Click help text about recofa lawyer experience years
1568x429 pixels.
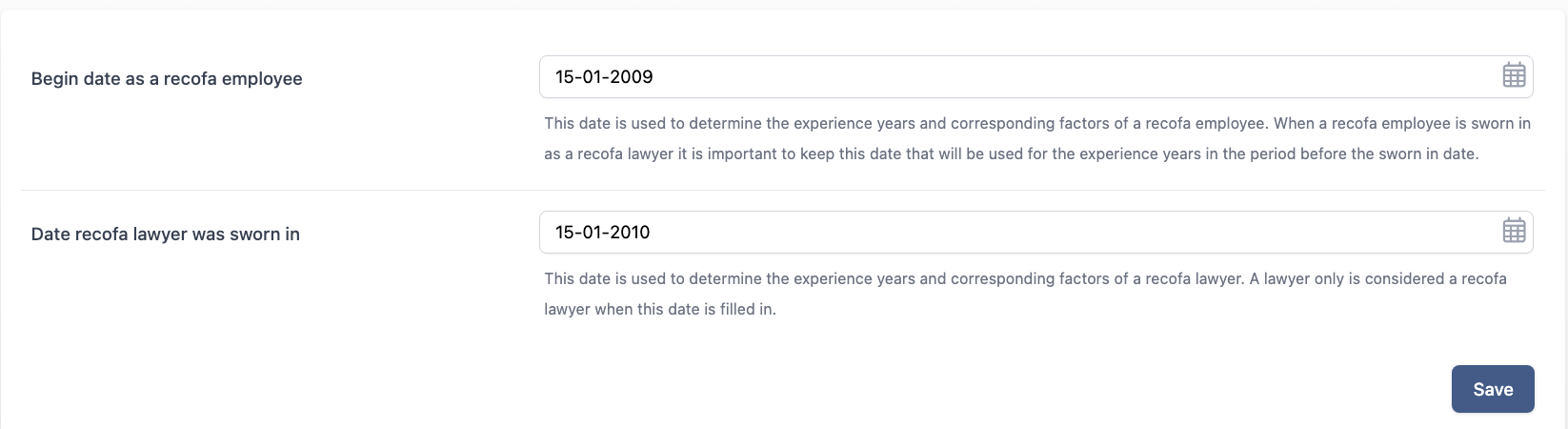click(1025, 294)
